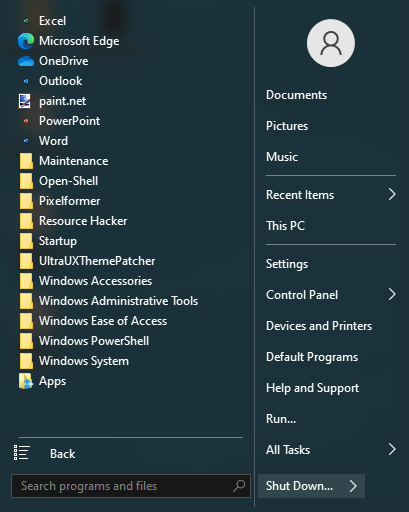Click the user account avatar picture
The width and height of the screenshot is (409, 512).
tap(331, 43)
